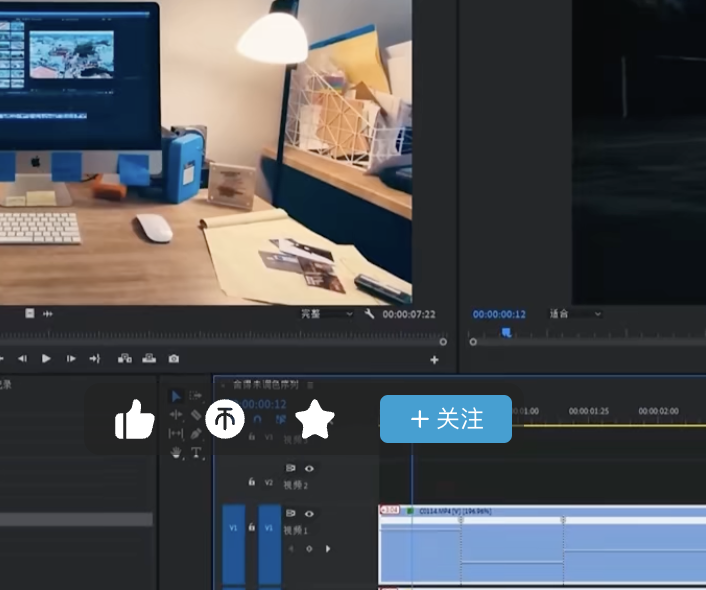Viewport: 706px width, 590px height.
Task: Click the timeline ruler at 00:00:01:25
Action: coord(588,411)
